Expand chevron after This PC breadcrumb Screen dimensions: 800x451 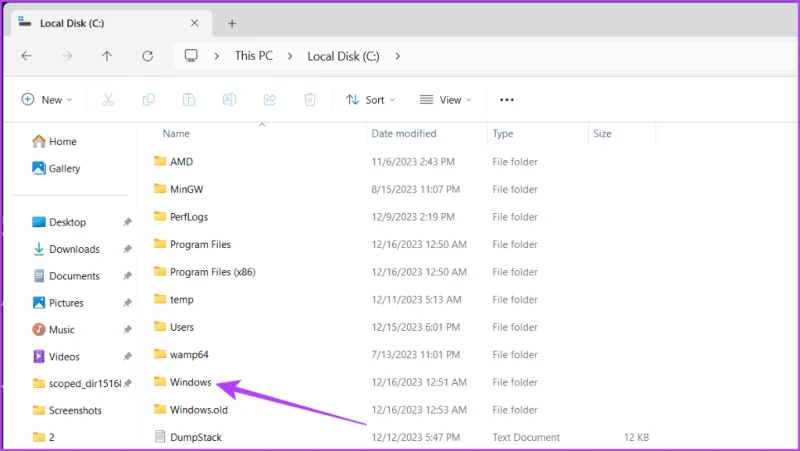click(290, 56)
